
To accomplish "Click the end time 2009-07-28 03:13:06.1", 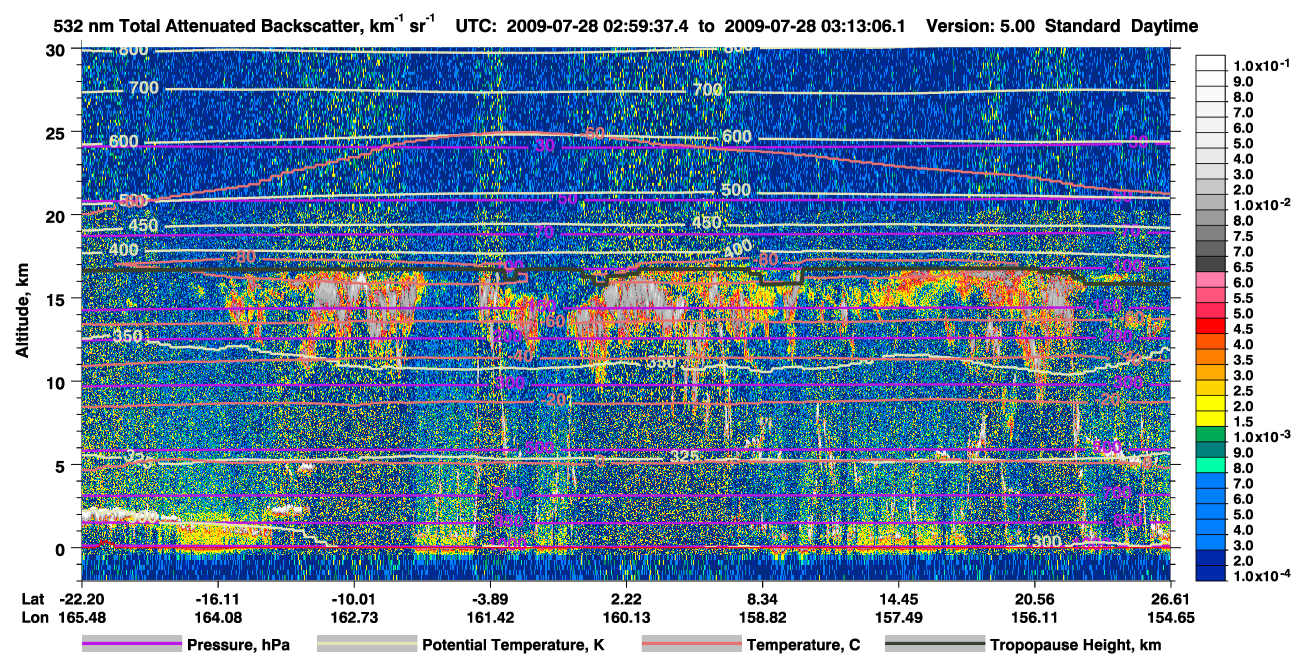I will [815, 26].
